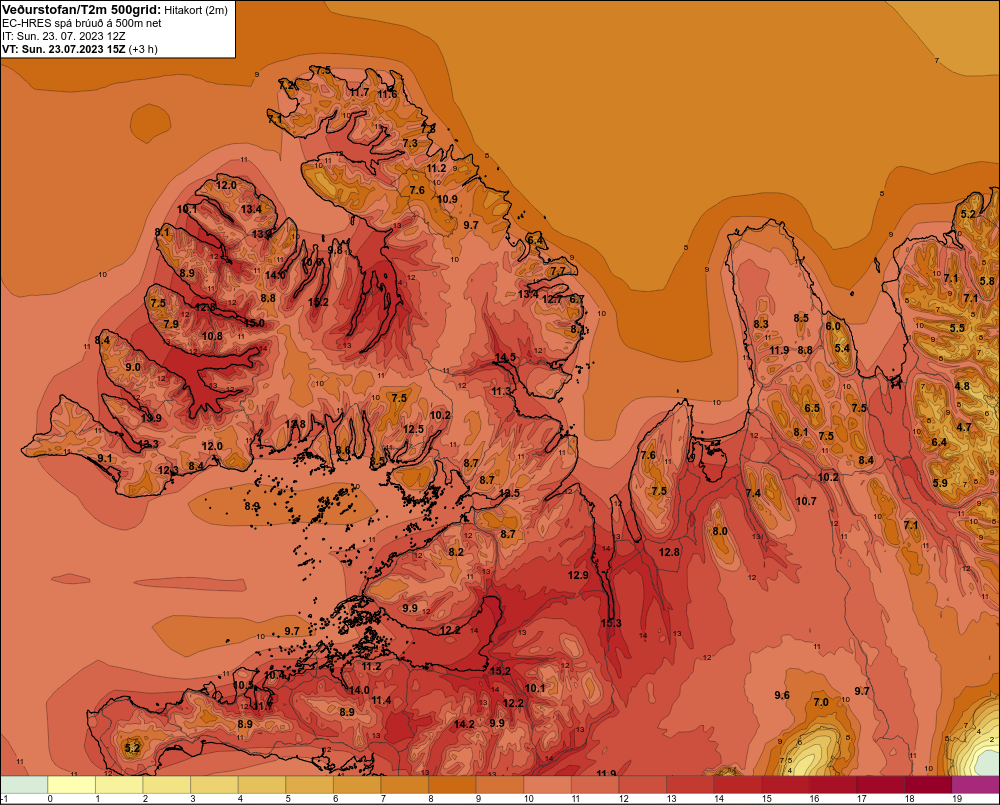Viewport: 1000px width, 805px height.
Task: Click the 14.2 temperature value
Action: click(x=464, y=724)
